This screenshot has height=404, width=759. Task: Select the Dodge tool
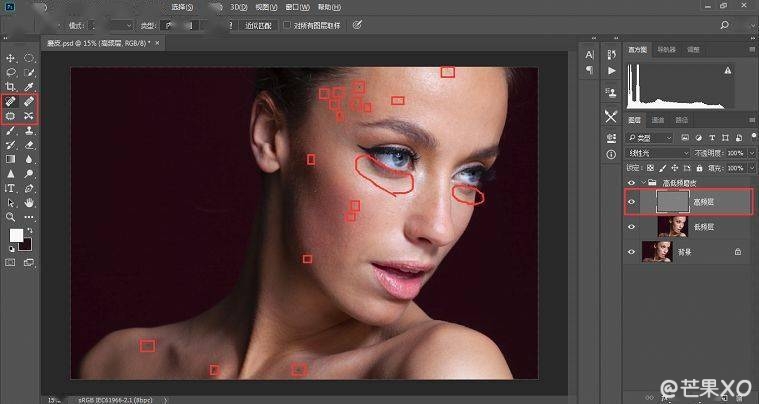pos(29,174)
